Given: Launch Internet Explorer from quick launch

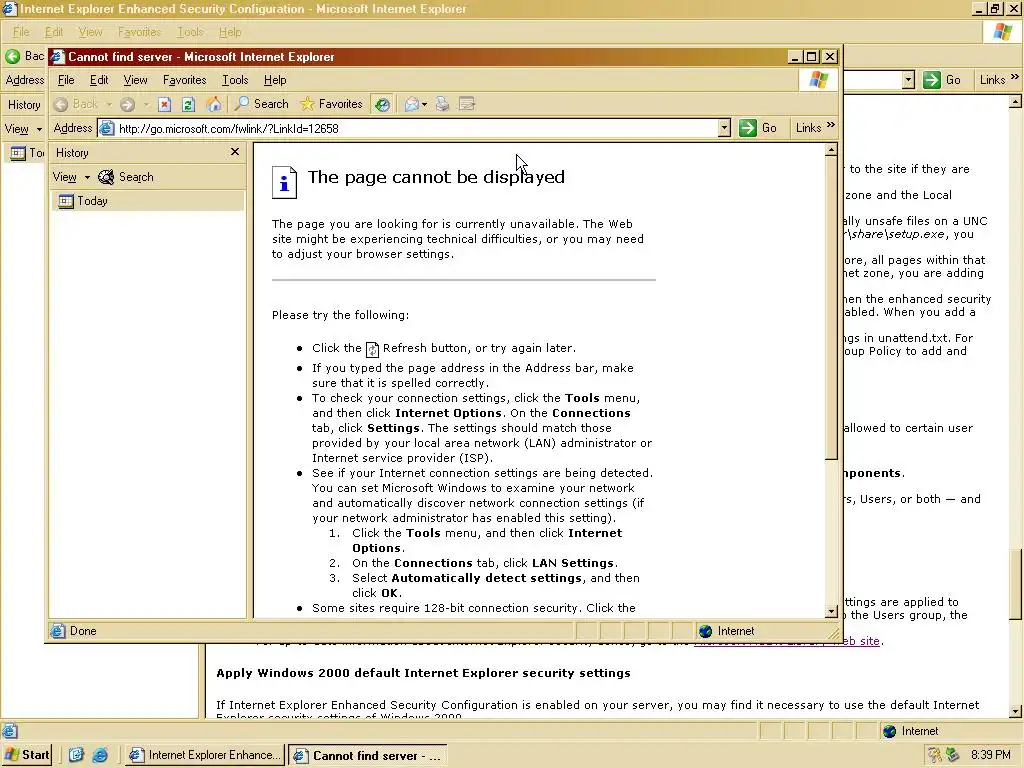Looking at the screenshot, I should click(100, 755).
